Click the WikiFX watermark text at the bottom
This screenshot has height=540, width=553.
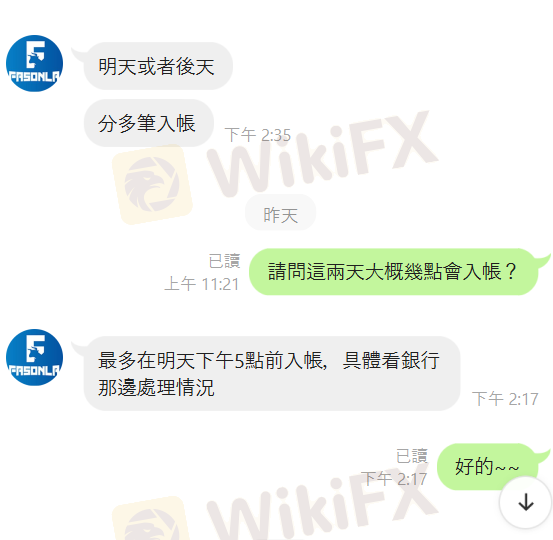[323, 504]
